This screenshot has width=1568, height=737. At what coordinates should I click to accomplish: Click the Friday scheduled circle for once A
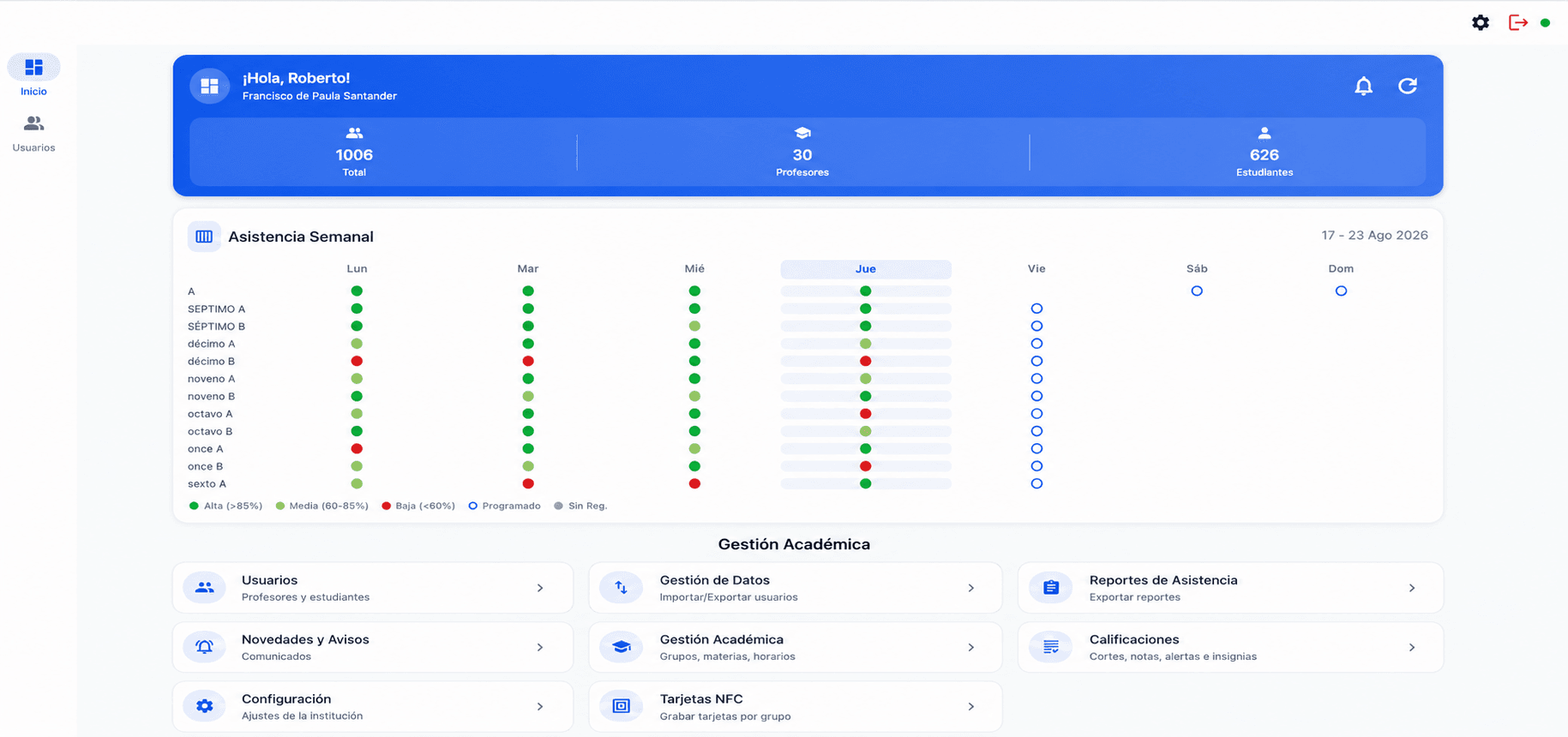1036,449
